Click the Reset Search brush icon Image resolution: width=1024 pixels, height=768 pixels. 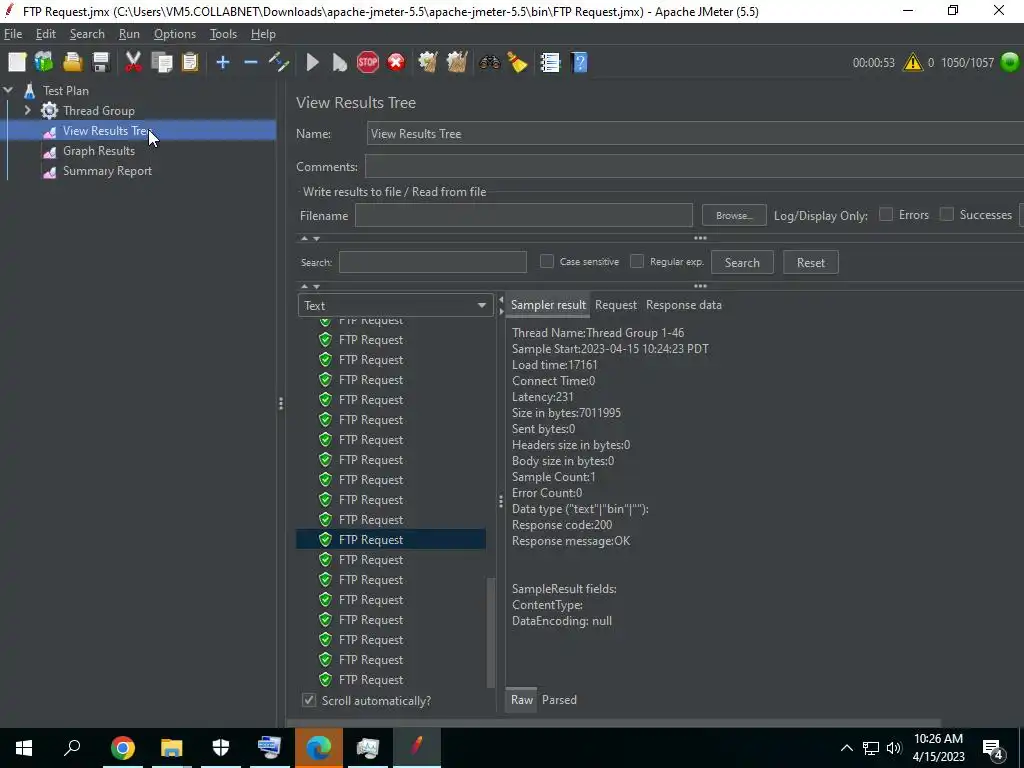(517, 63)
